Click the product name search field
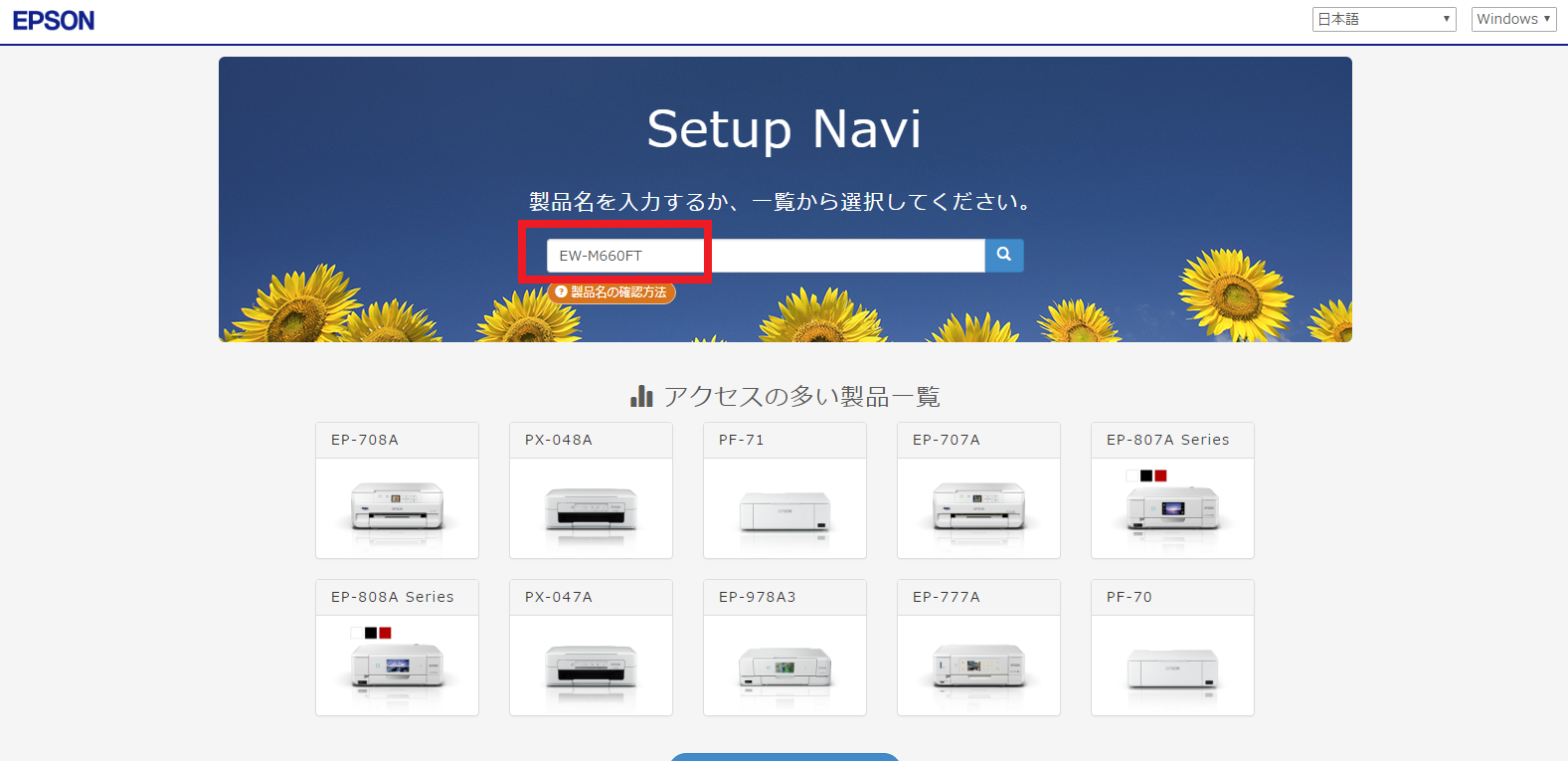This screenshot has height=761, width=1568. tap(764, 256)
